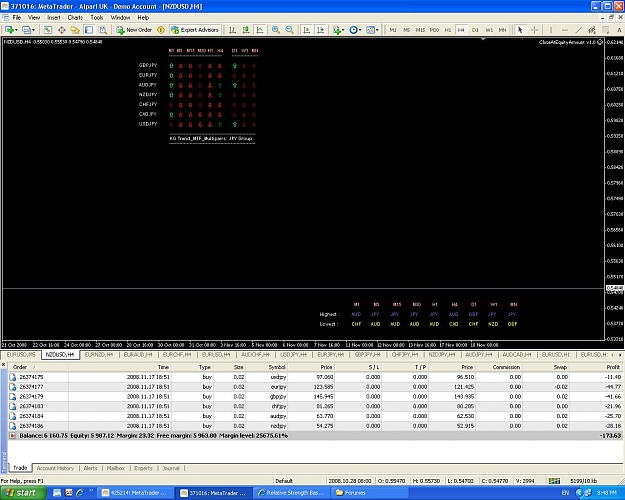
Task: Expand the Periods dropdown arrow
Action: coord(360,30)
